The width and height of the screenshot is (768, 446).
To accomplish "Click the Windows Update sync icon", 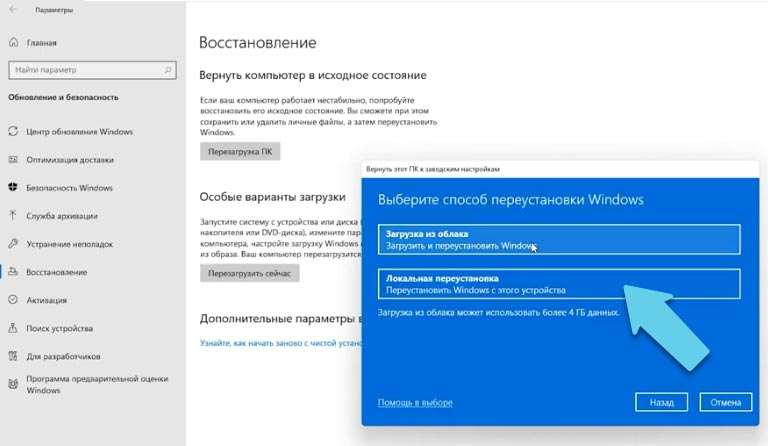I will (13, 131).
